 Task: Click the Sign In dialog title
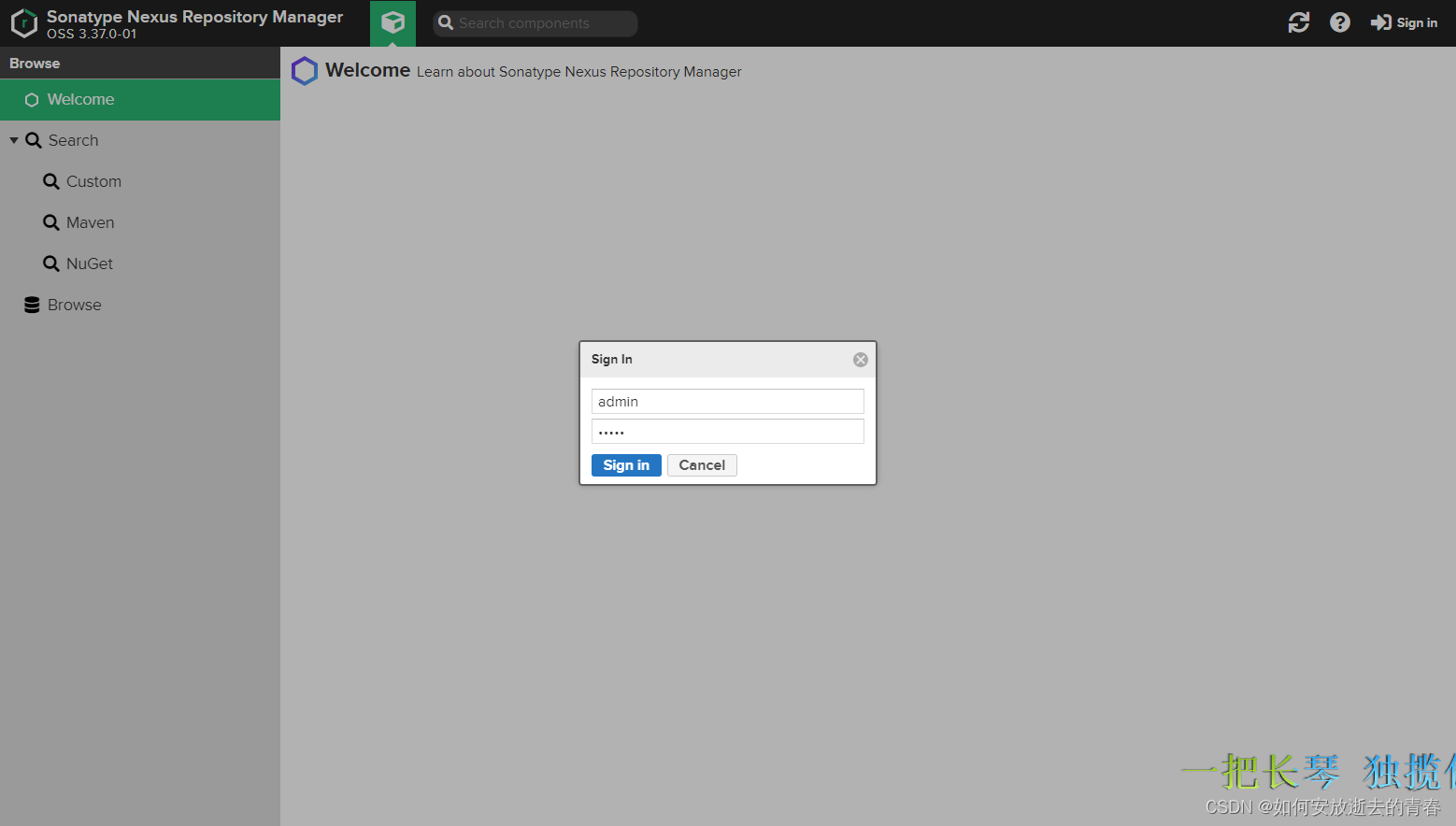(612, 360)
